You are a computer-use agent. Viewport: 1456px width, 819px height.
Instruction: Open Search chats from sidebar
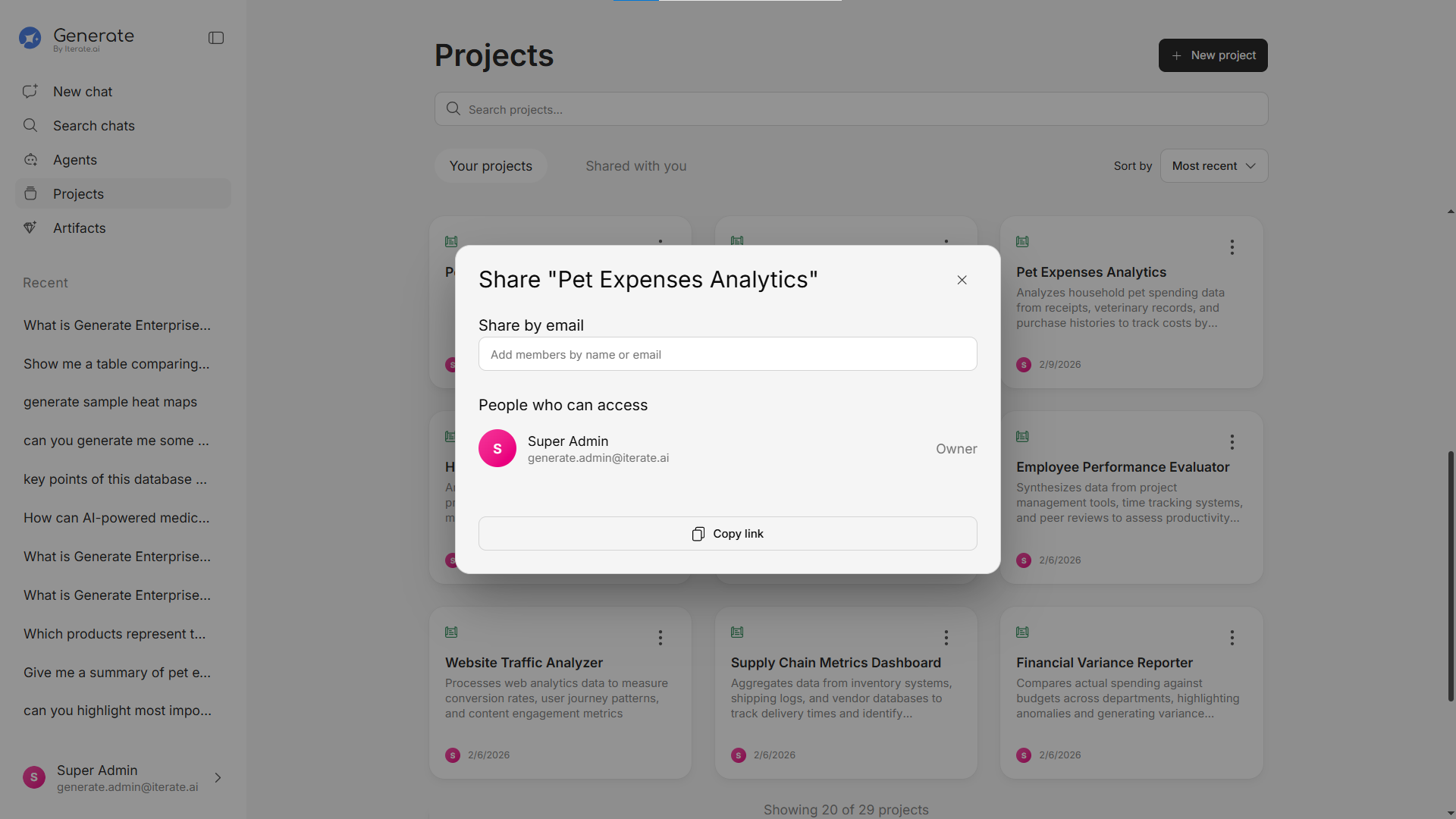tap(93, 126)
